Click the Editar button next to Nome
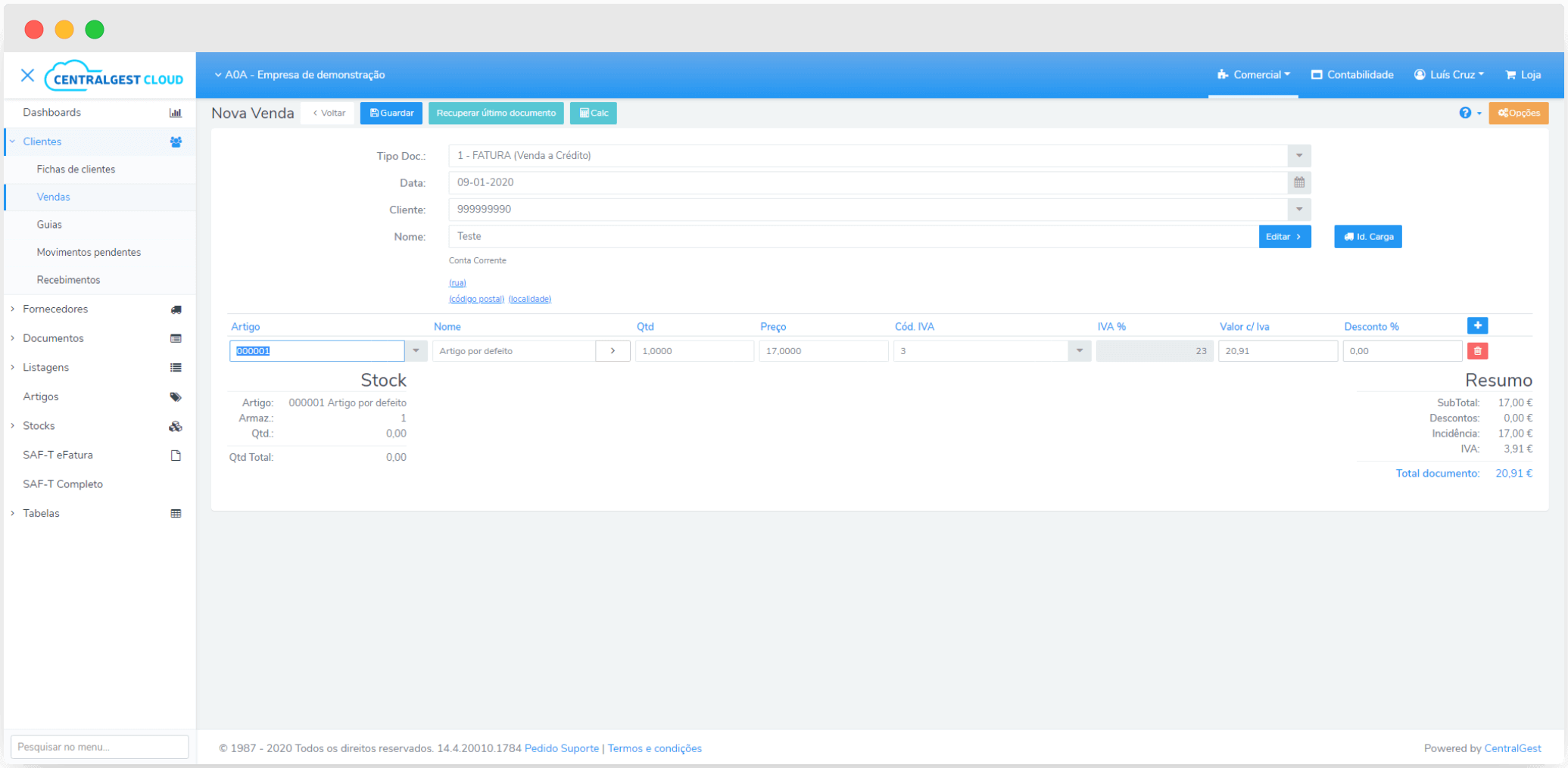This screenshot has width=1568, height=768. (x=1284, y=236)
